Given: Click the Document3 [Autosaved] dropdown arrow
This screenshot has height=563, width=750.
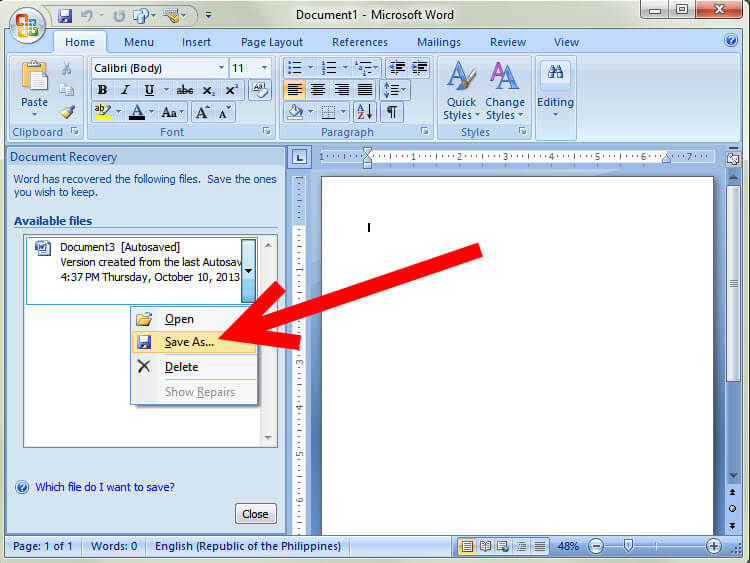Looking at the screenshot, I should [248, 271].
